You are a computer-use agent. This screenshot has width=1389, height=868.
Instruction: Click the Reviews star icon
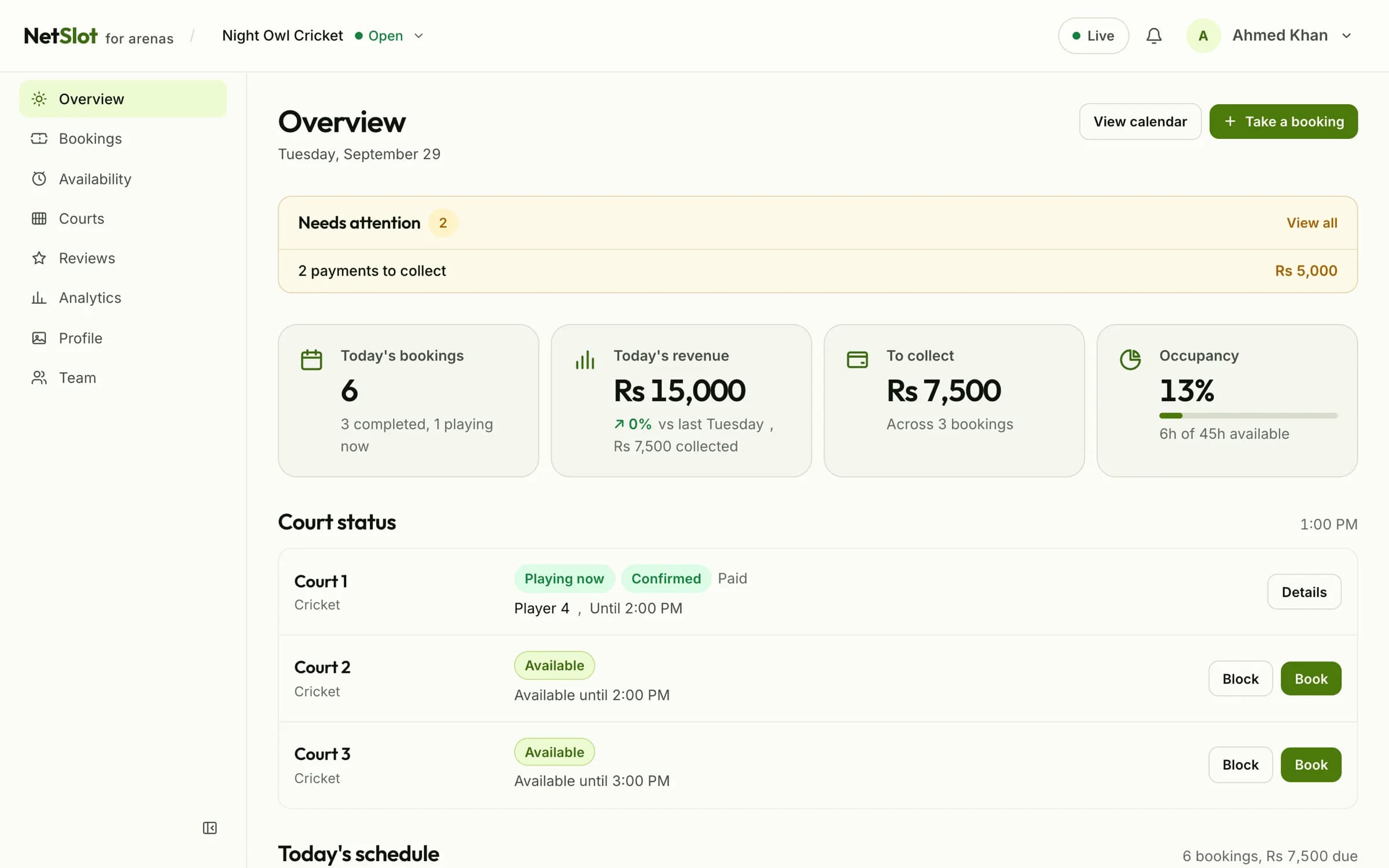39,258
